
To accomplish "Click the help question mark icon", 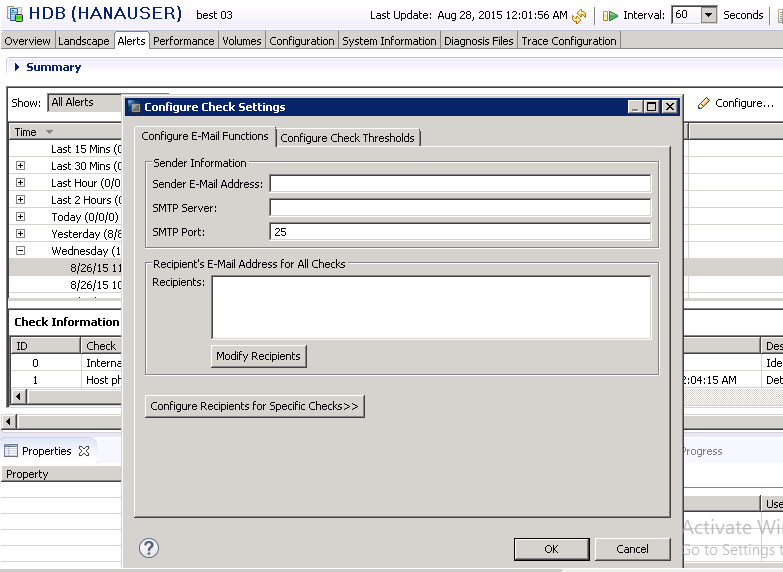I will coord(149,548).
